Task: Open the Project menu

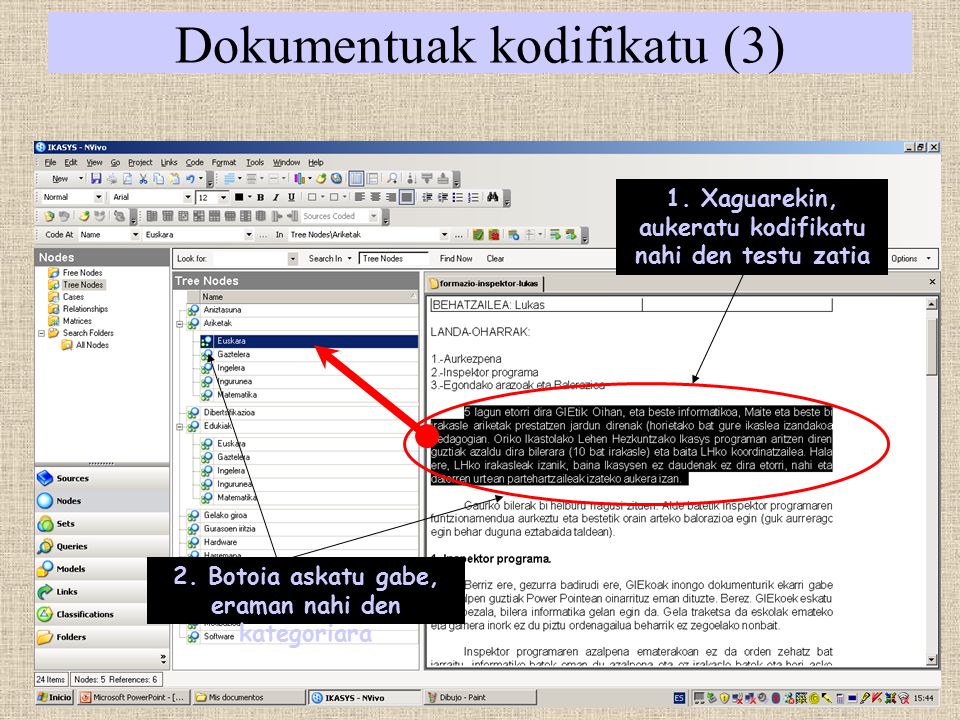Action: pyautogui.click(x=140, y=162)
